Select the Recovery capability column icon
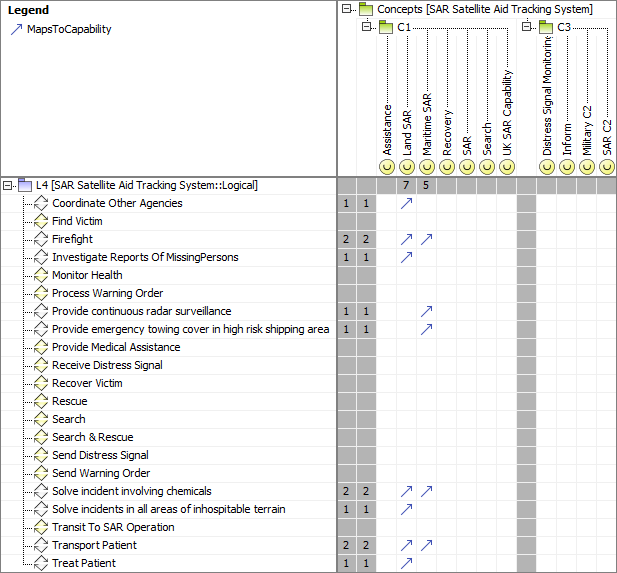Image resolution: width=617 pixels, height=573 pixels. coord(447,167)
